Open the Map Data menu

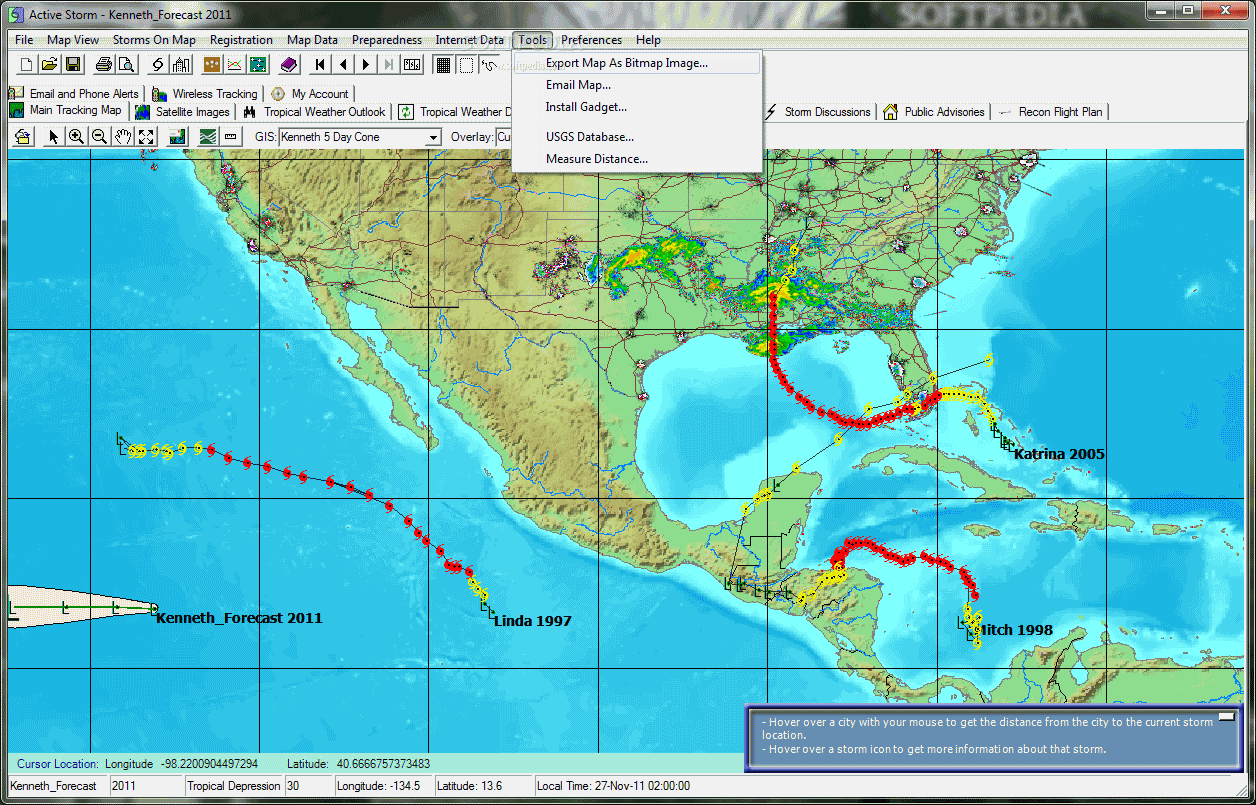312,40
